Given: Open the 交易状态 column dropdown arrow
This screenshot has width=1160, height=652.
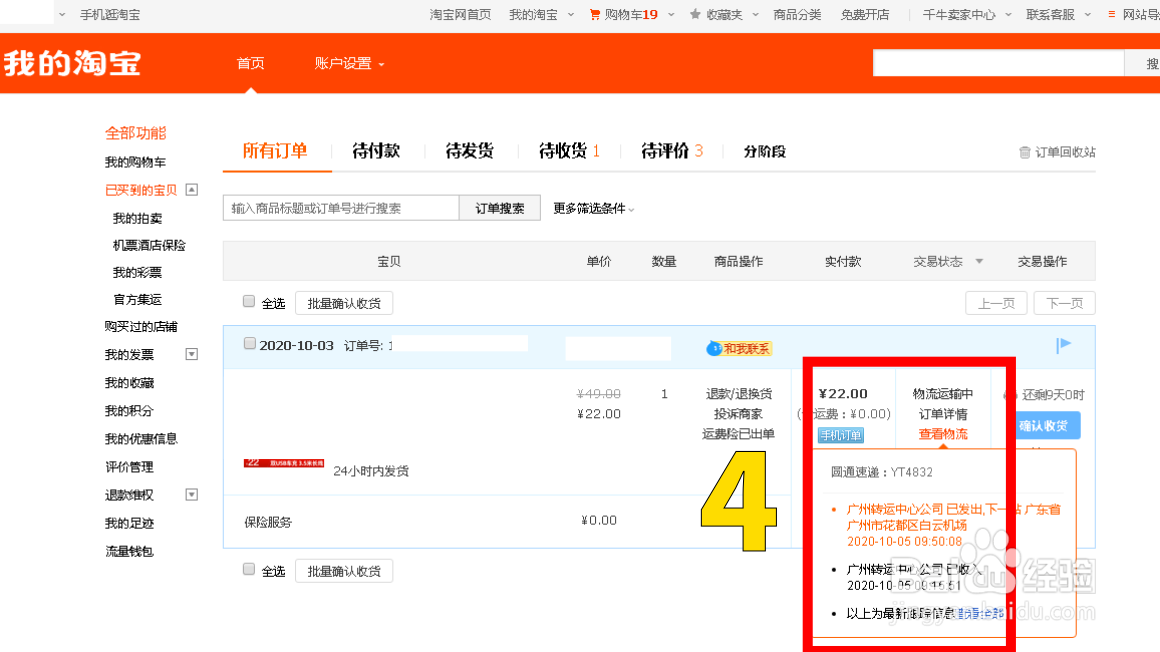Looking at the screenshot, I should point(979,261).
